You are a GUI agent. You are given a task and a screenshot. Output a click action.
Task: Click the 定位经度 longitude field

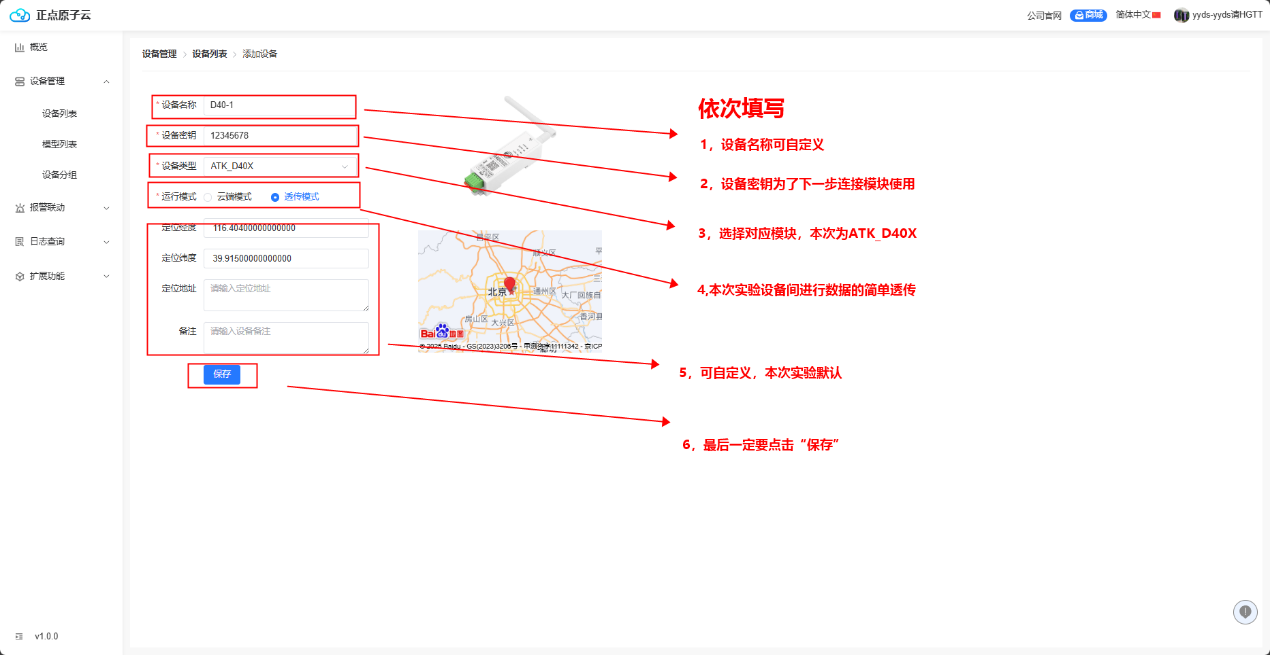point(286,228)
